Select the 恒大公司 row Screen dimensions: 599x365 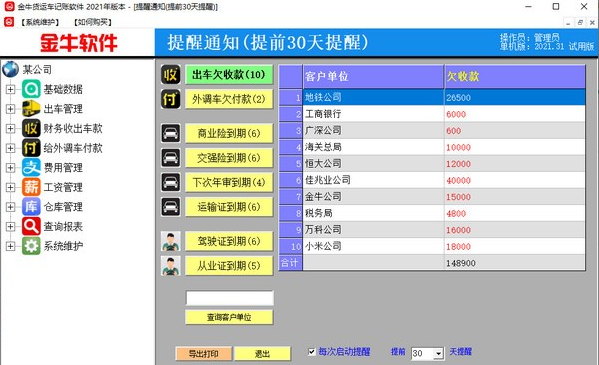[x=432, y=164]
